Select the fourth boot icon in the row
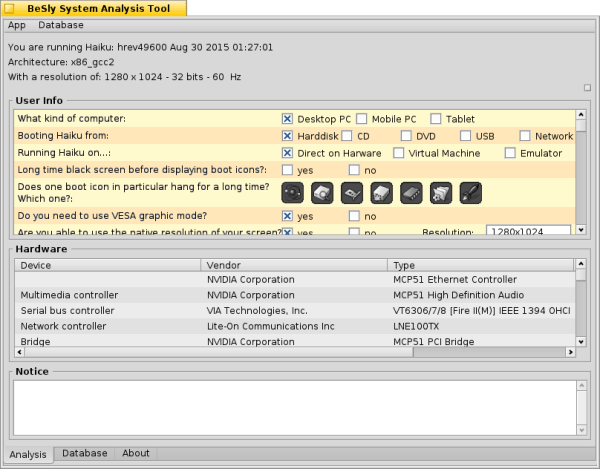The width and height of the screenshot is (600, 469). point(382,193)
